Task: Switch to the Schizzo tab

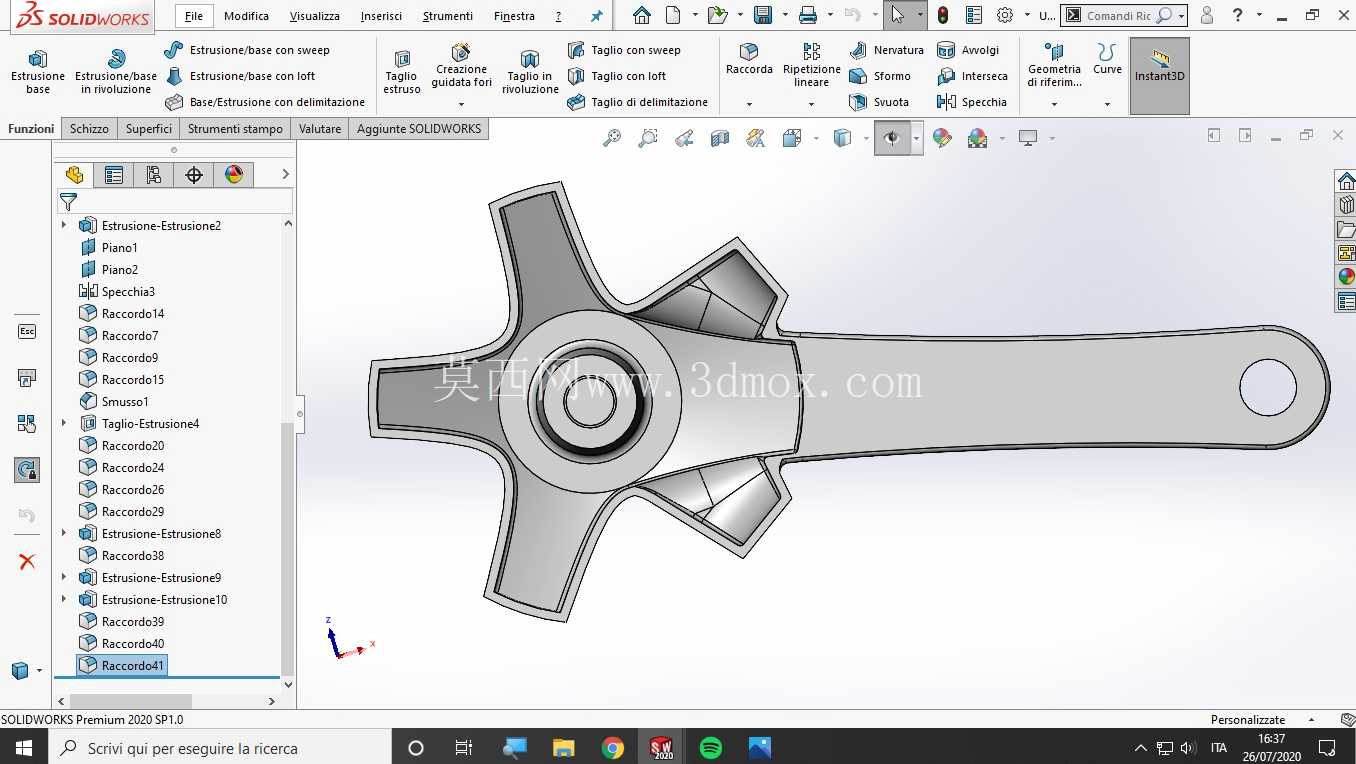Action: (x=89, y=128)
